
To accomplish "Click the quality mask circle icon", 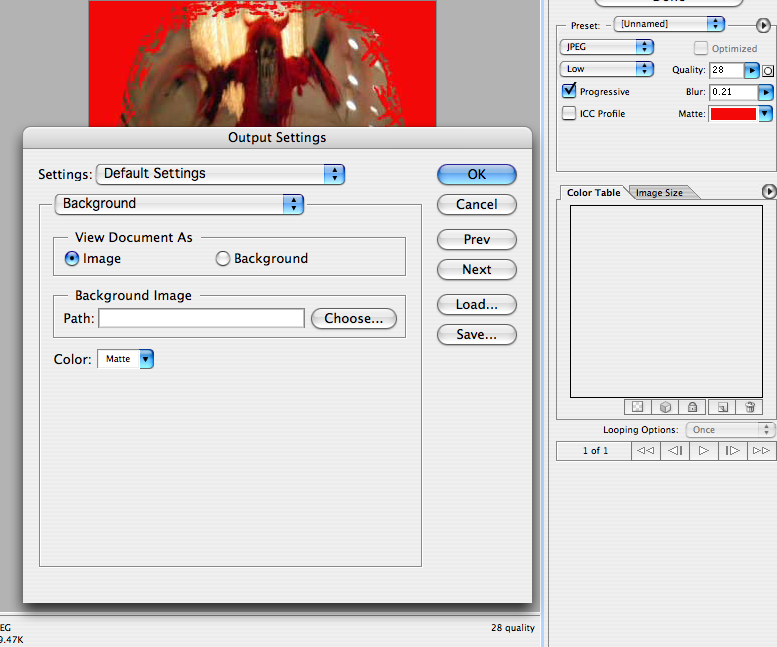I will (768, 71).
